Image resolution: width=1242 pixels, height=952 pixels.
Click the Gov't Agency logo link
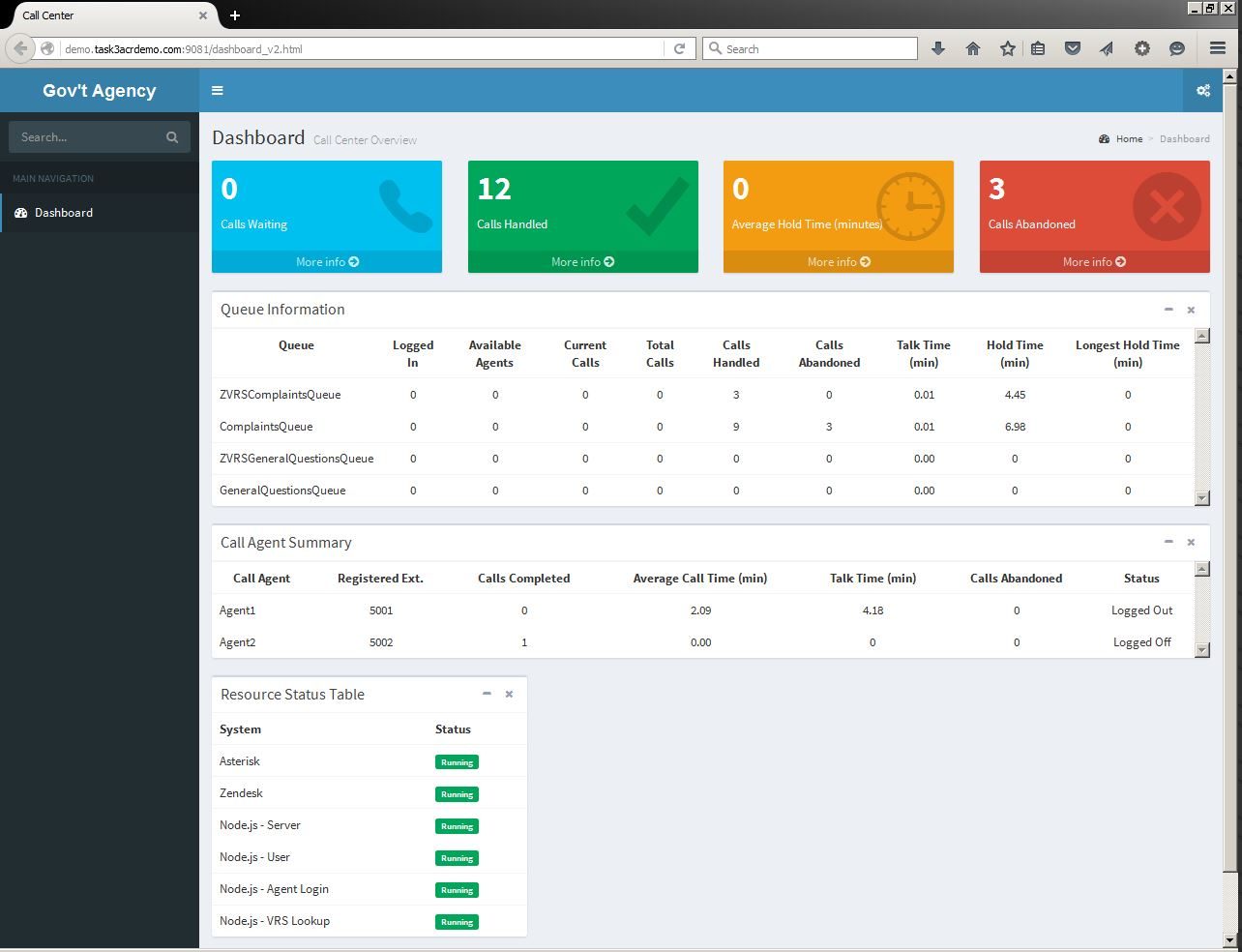point(100,91)
